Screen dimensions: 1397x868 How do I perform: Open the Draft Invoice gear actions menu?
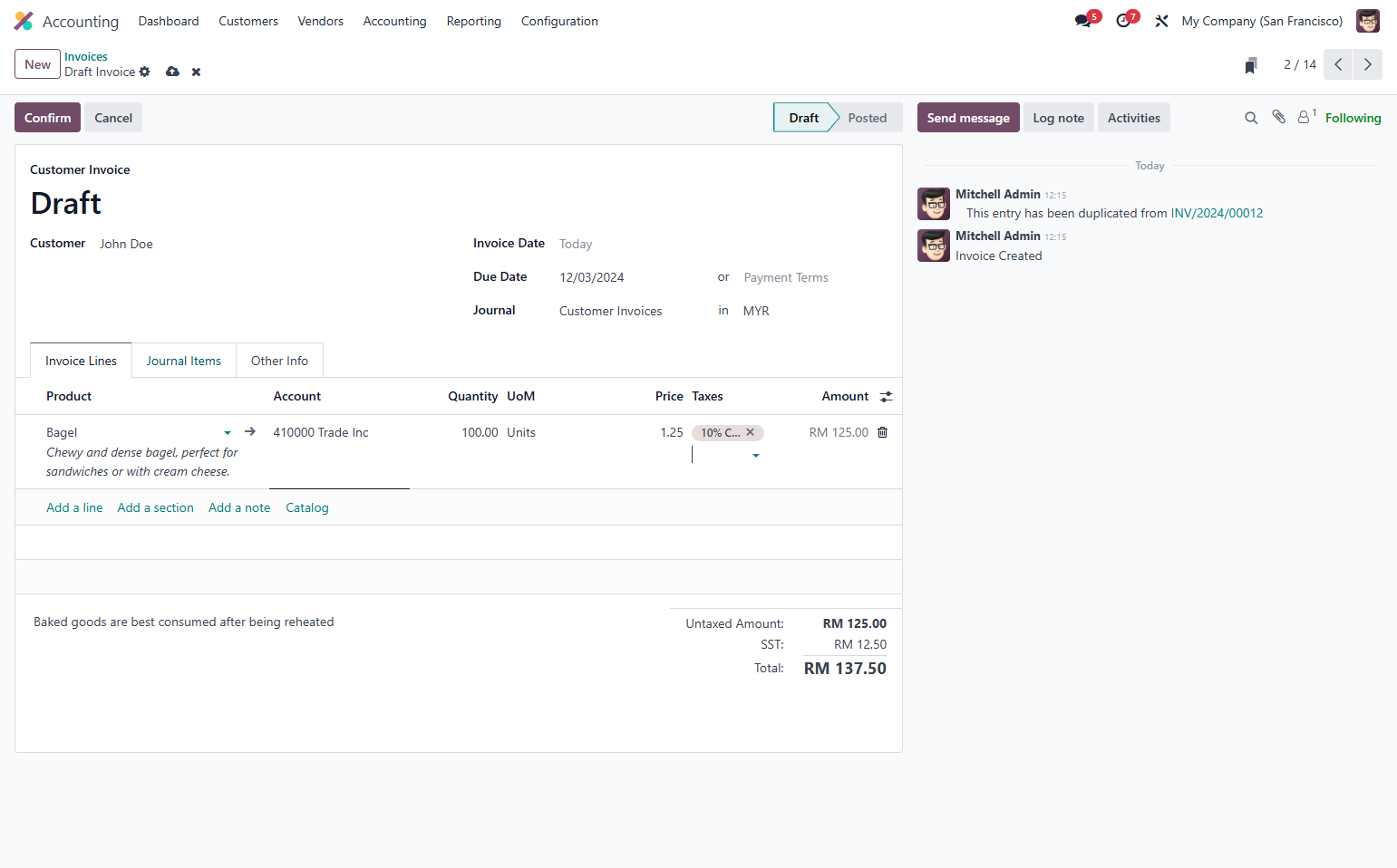click(x=144, y=72)
